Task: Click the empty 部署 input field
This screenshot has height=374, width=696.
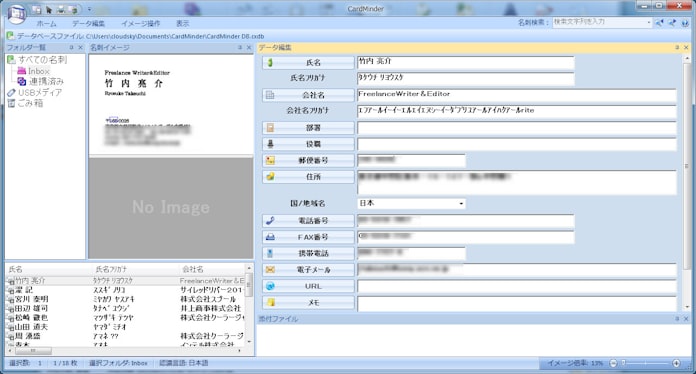Action: pos(517,128)
